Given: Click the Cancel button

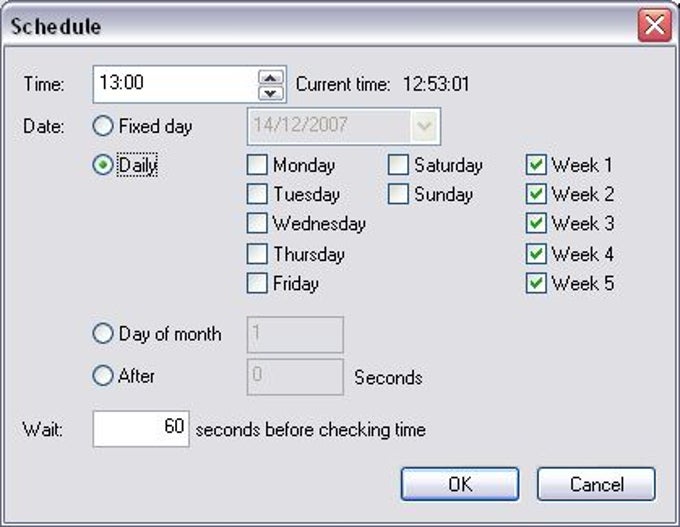Looking at the screenshot, I should coord(596,484).
